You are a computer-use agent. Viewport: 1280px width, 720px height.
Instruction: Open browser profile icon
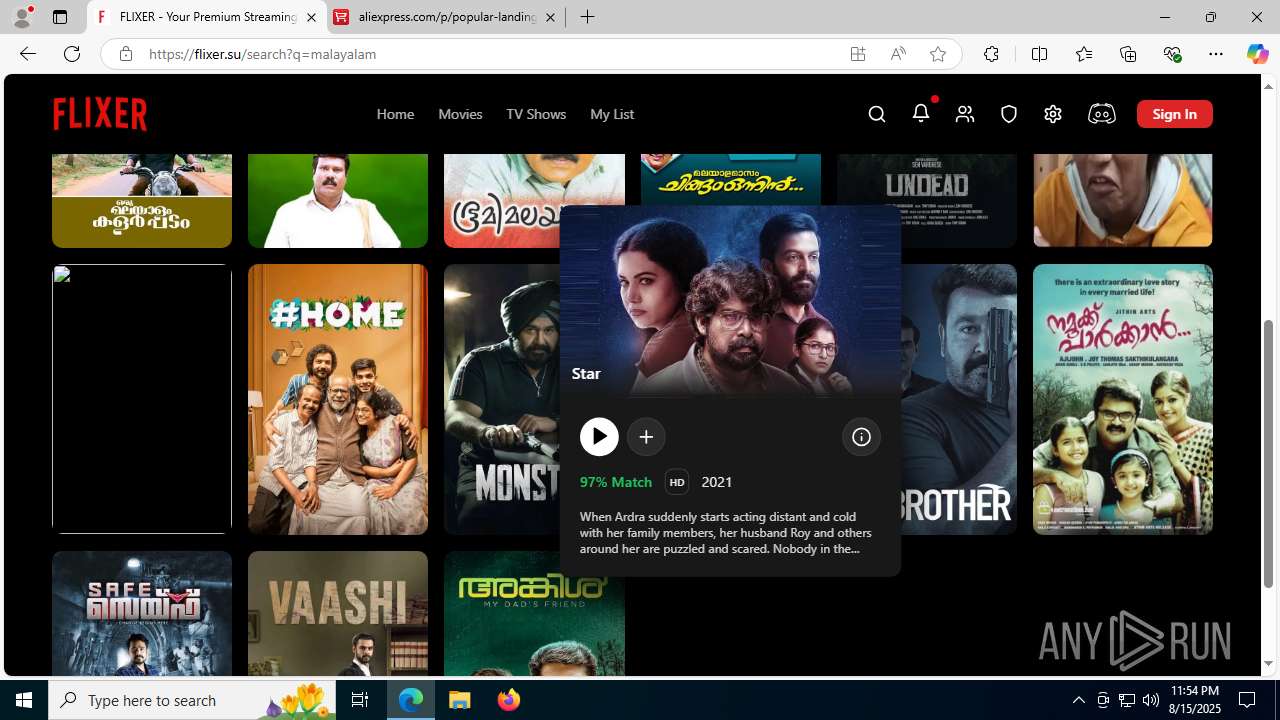coord(22,17)
